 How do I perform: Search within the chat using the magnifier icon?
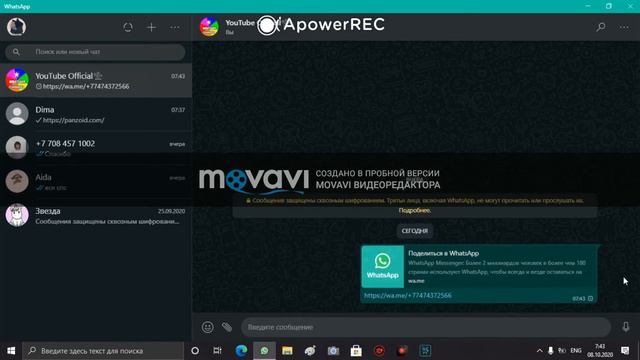click(600, 27)
